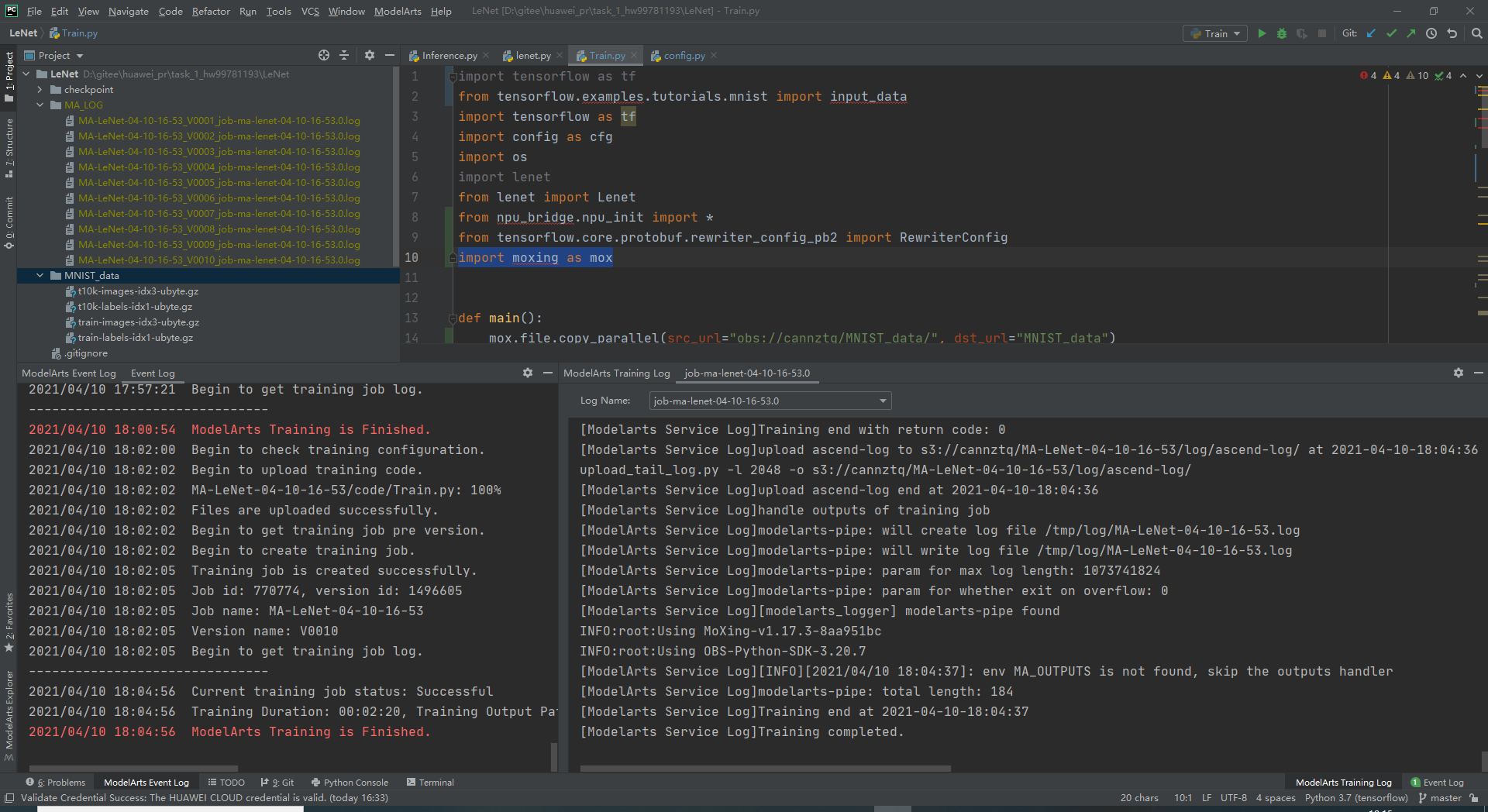The height and width of the screenshot is (812, 1488).
Task: Open Search Everywhere magnifier icon
Action: click(1476, 33)
